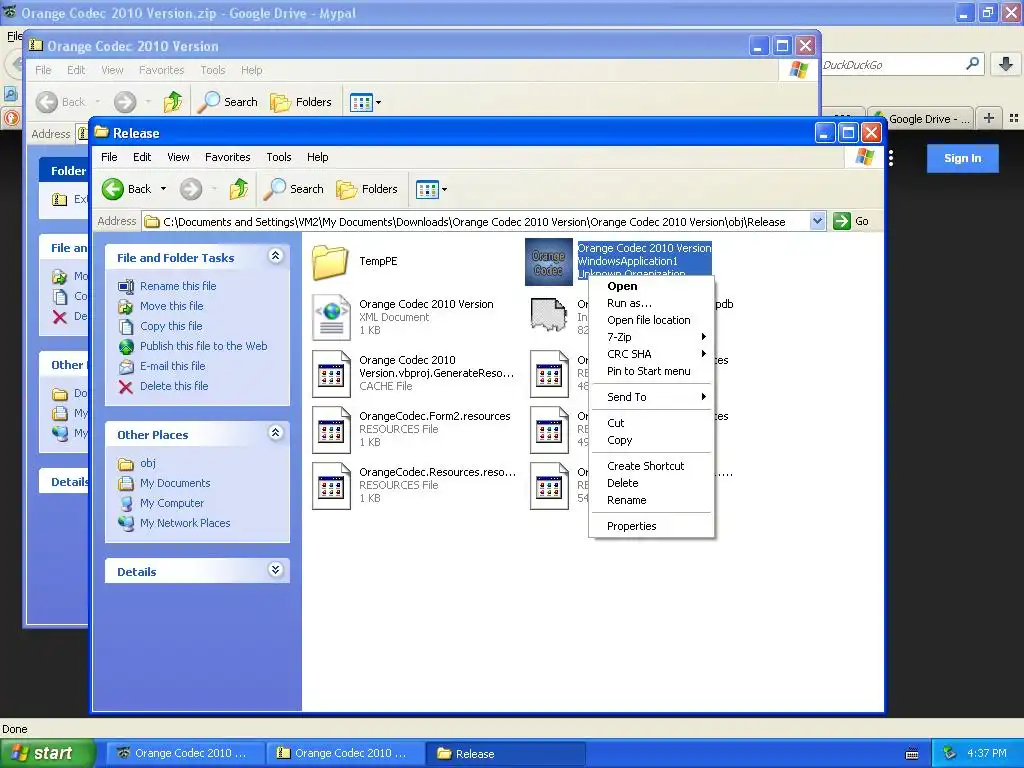The width and height of the screenshot is (1024, 768).
Task: Select the Orange Codec 2010 Version XML document
Action: tap(331, 317)
